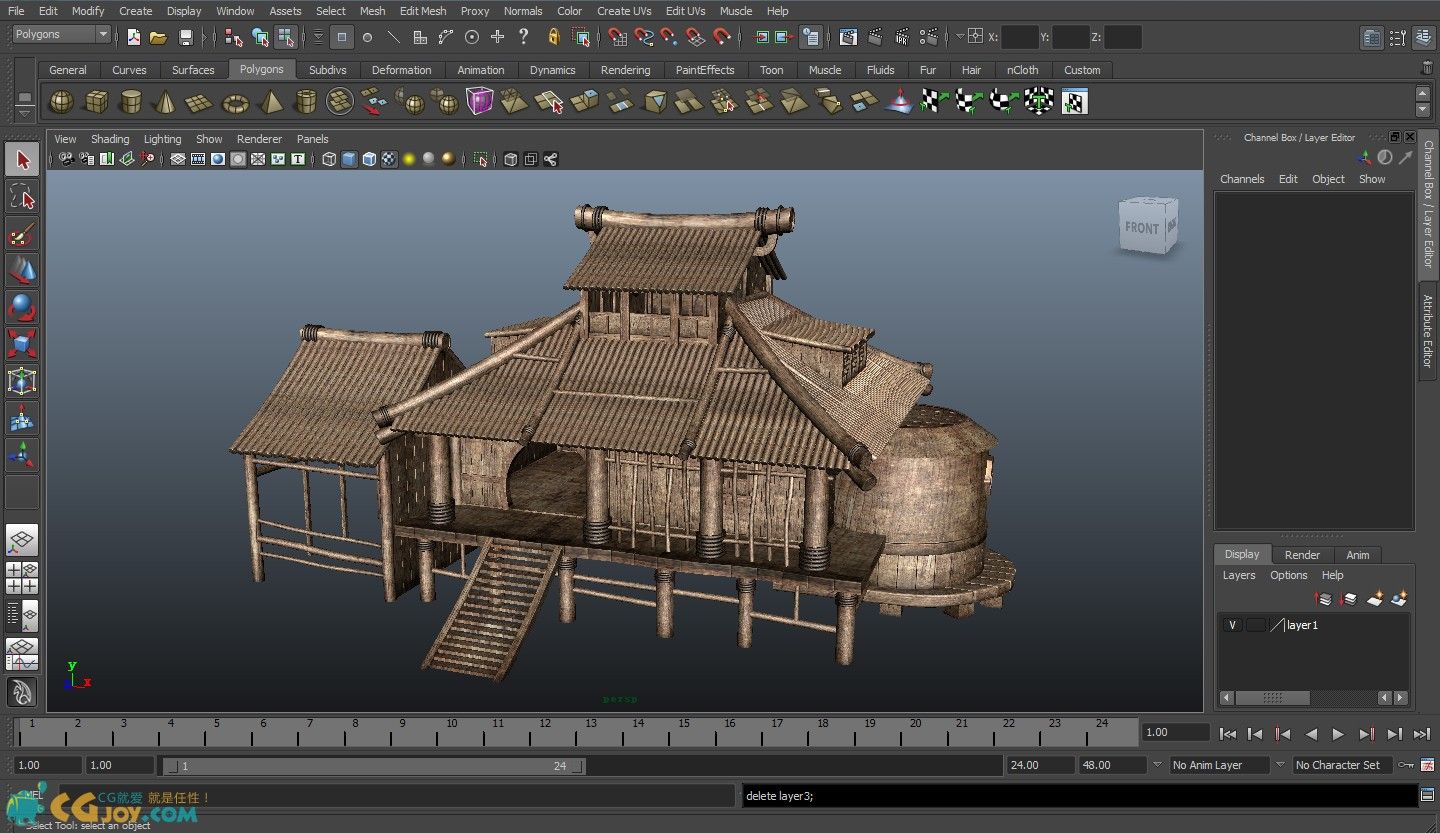Switch to the Surfaces shelf tab
The height and width of the screenshot is (833, 1440).
coord(193,70)
